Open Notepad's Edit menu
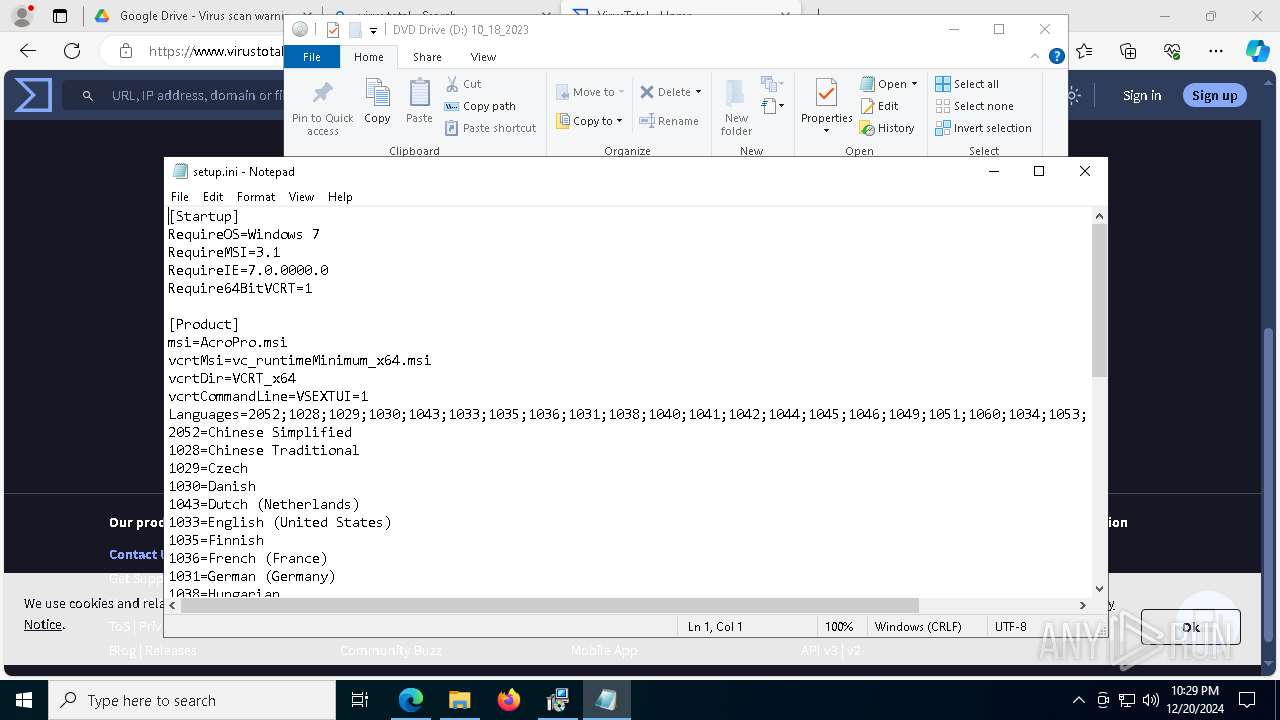 click(x=213, y=197)
